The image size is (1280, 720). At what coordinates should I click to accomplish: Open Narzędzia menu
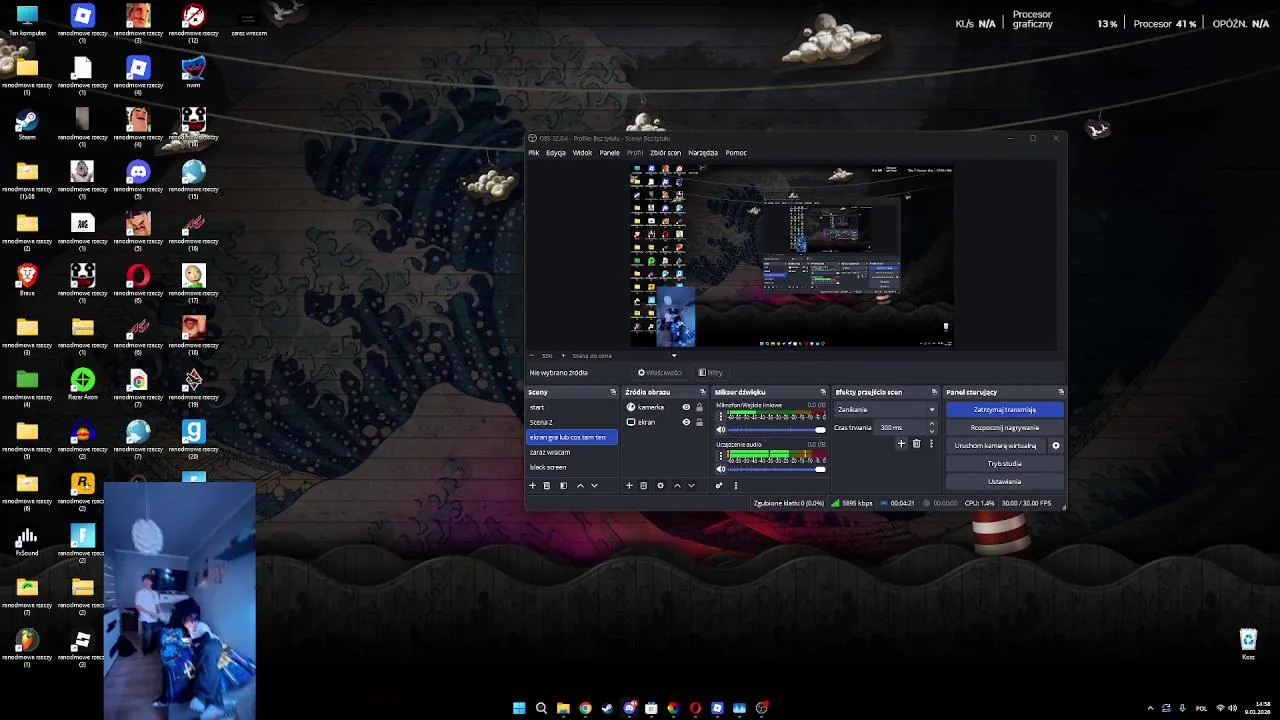tap(703, 153)
